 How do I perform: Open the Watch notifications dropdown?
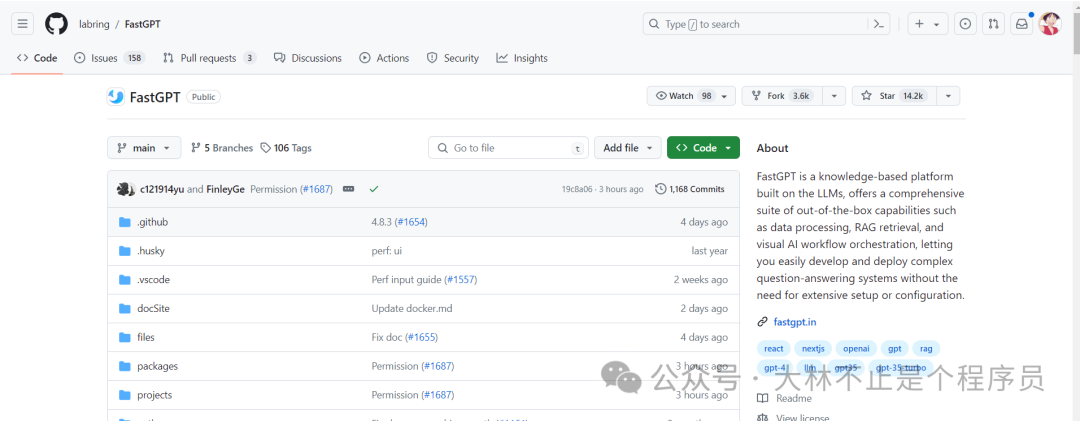pyautogui.click(x=691, y=96)
